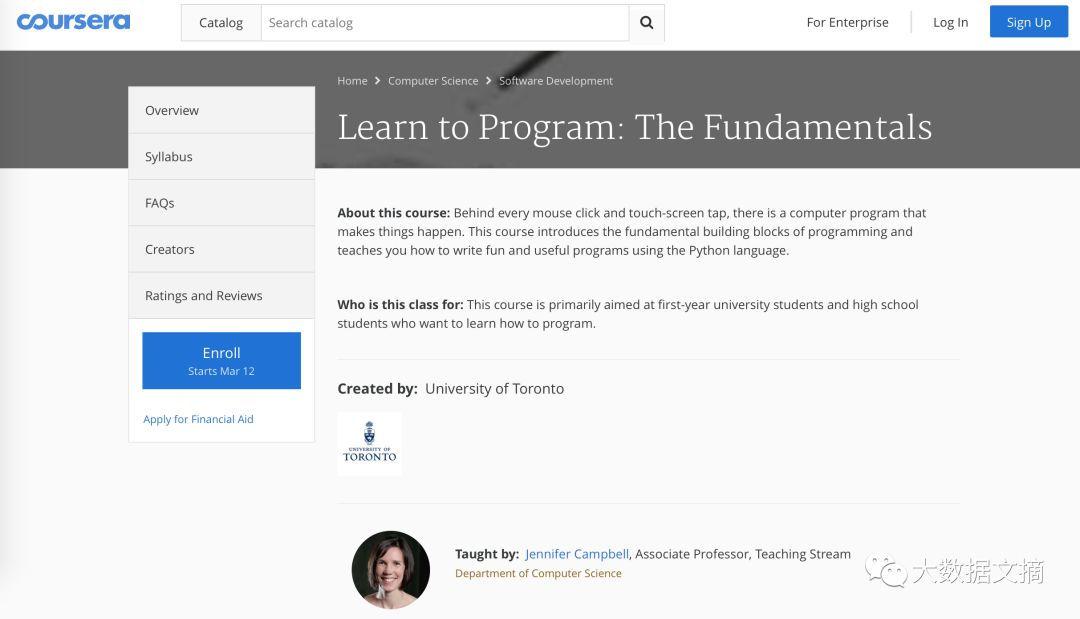Image resolution: width=1080 pixels, height=619 pixels.
Task: Open the Catalog menu
Action: 221,23
